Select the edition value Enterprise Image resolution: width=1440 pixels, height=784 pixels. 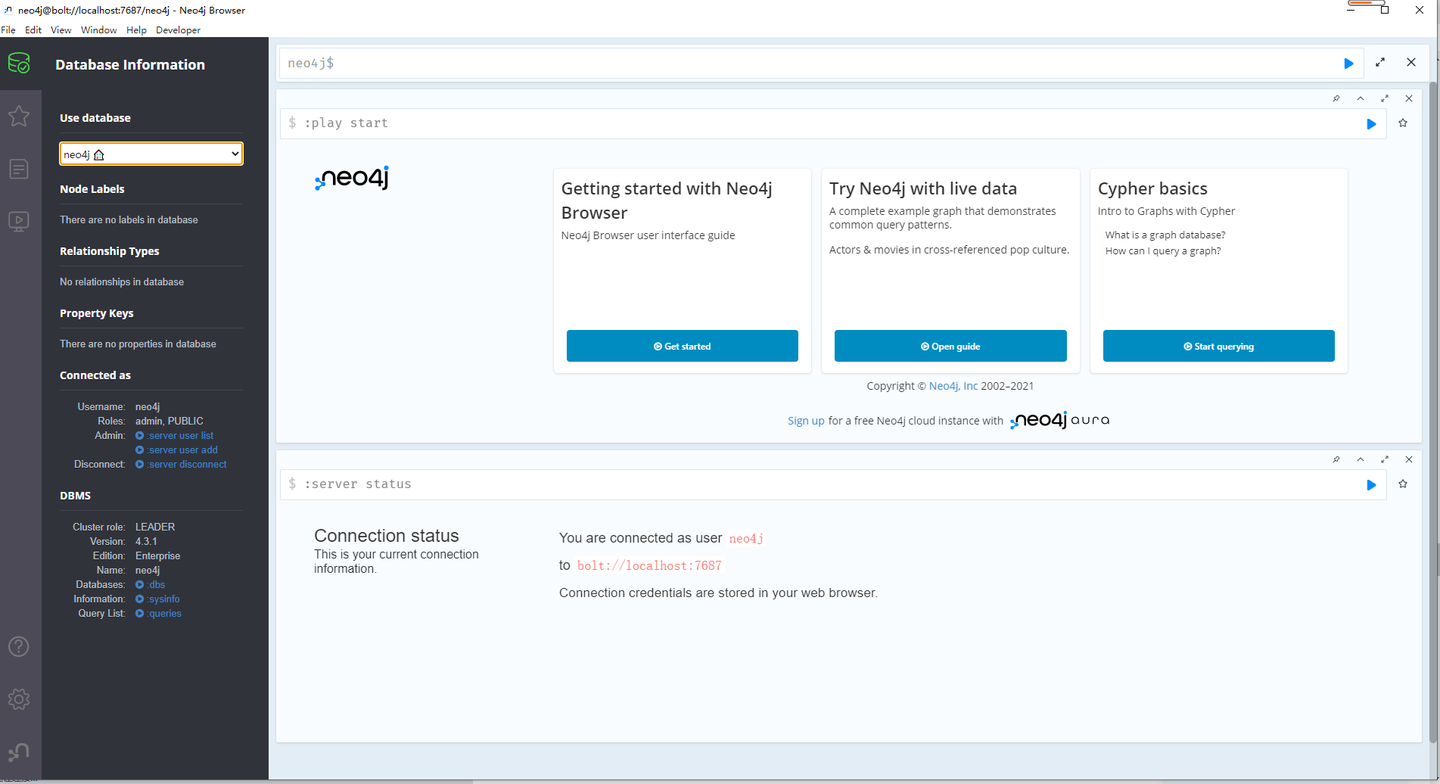click(x=158, y=556)
